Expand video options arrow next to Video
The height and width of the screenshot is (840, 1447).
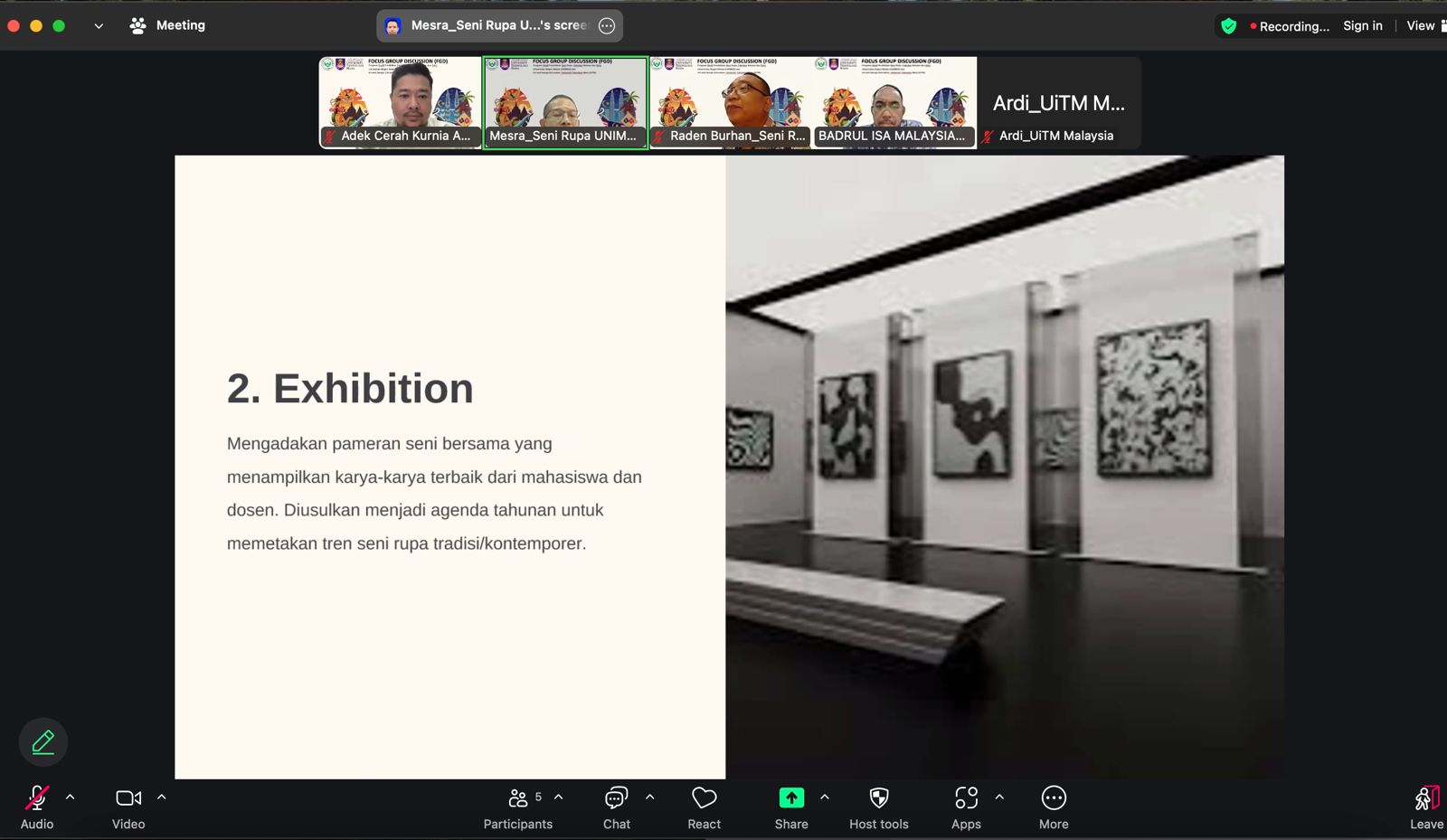(x=162, y=798)
